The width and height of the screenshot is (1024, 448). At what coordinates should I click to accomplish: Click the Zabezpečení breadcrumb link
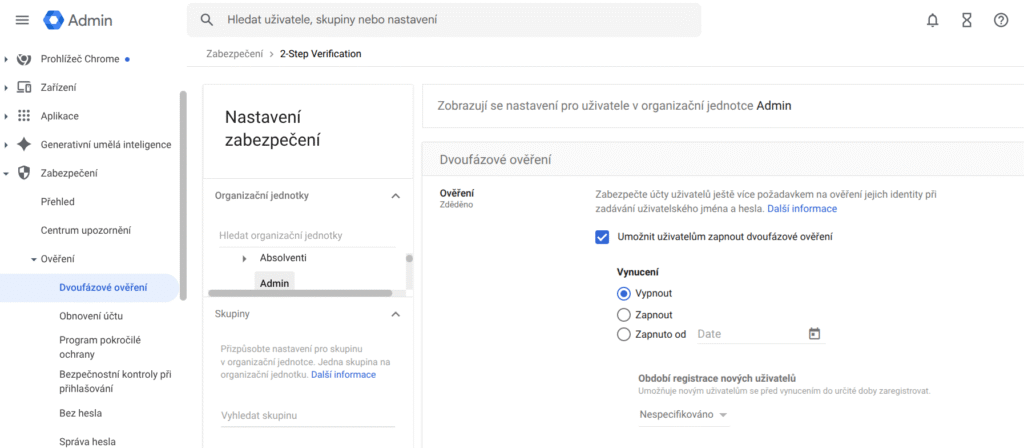(234, 54)
